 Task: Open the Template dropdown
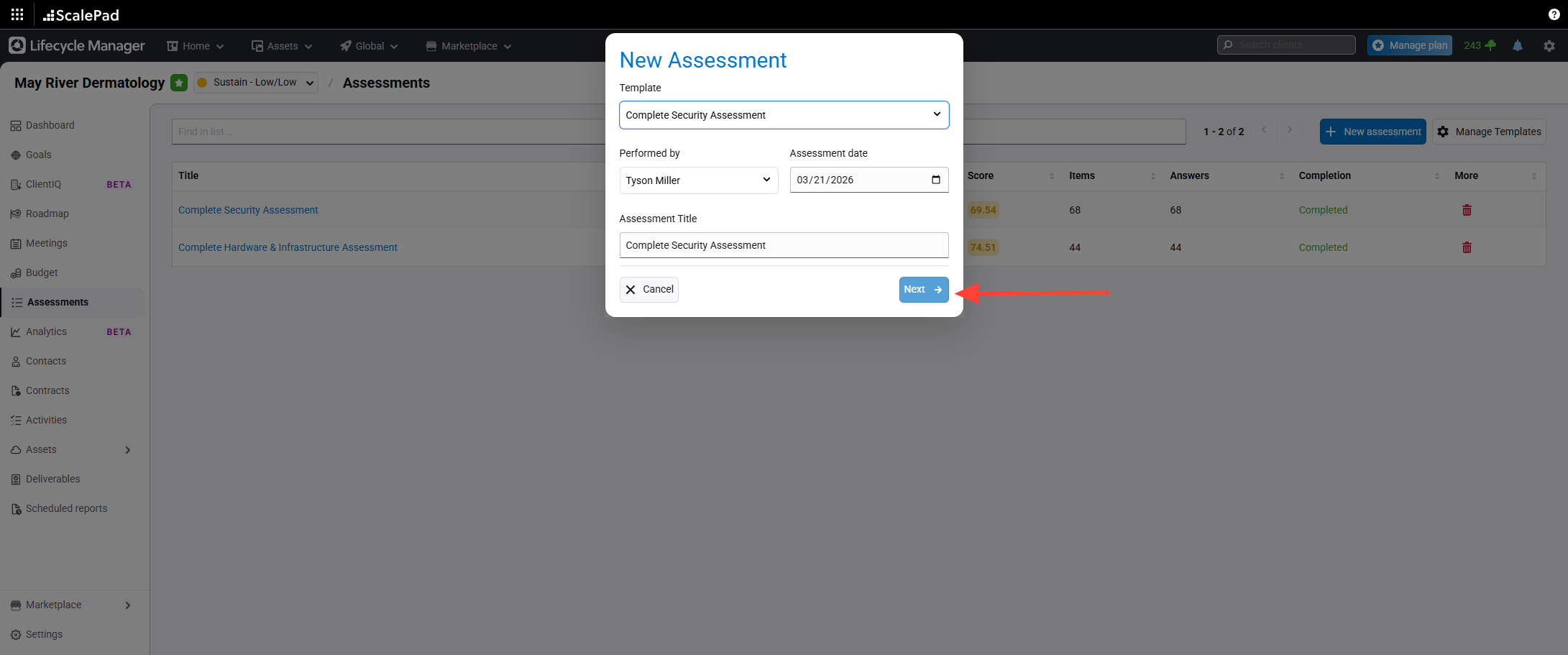click(x=784, y=115)
